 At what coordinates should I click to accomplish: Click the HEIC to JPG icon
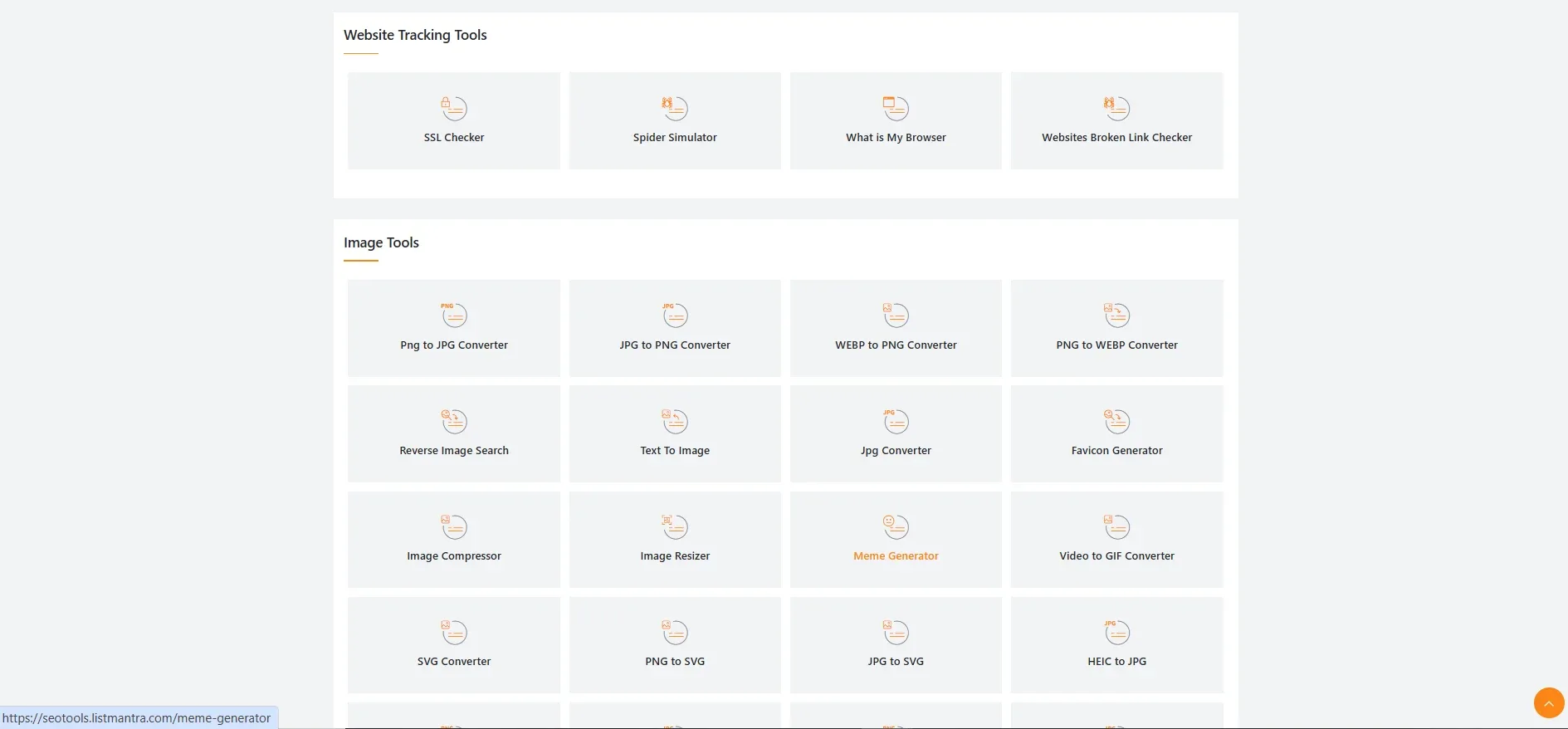click(x=1116, y=632)
